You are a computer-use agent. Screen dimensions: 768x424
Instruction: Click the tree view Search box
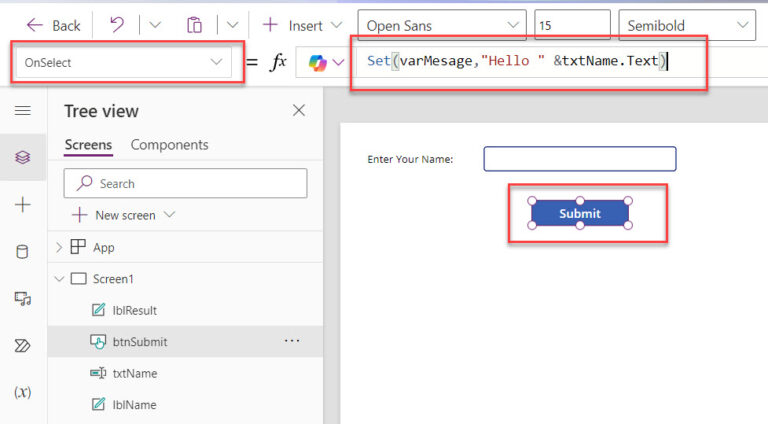[x=185, y=183]
